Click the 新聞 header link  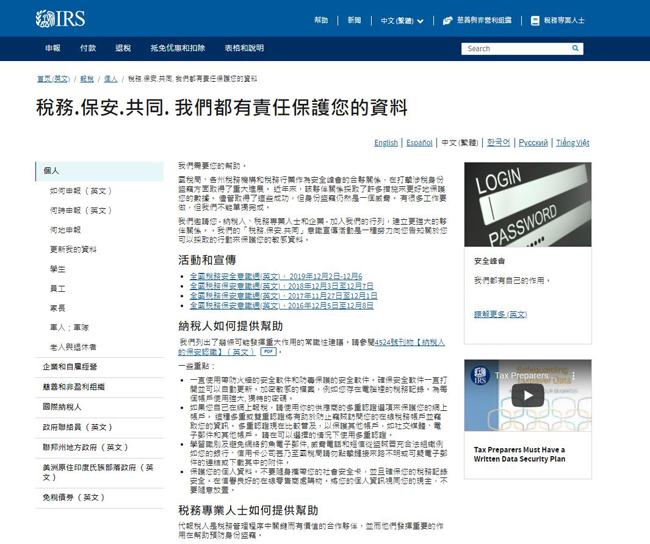pyautogui.click(x=354, y=20)
